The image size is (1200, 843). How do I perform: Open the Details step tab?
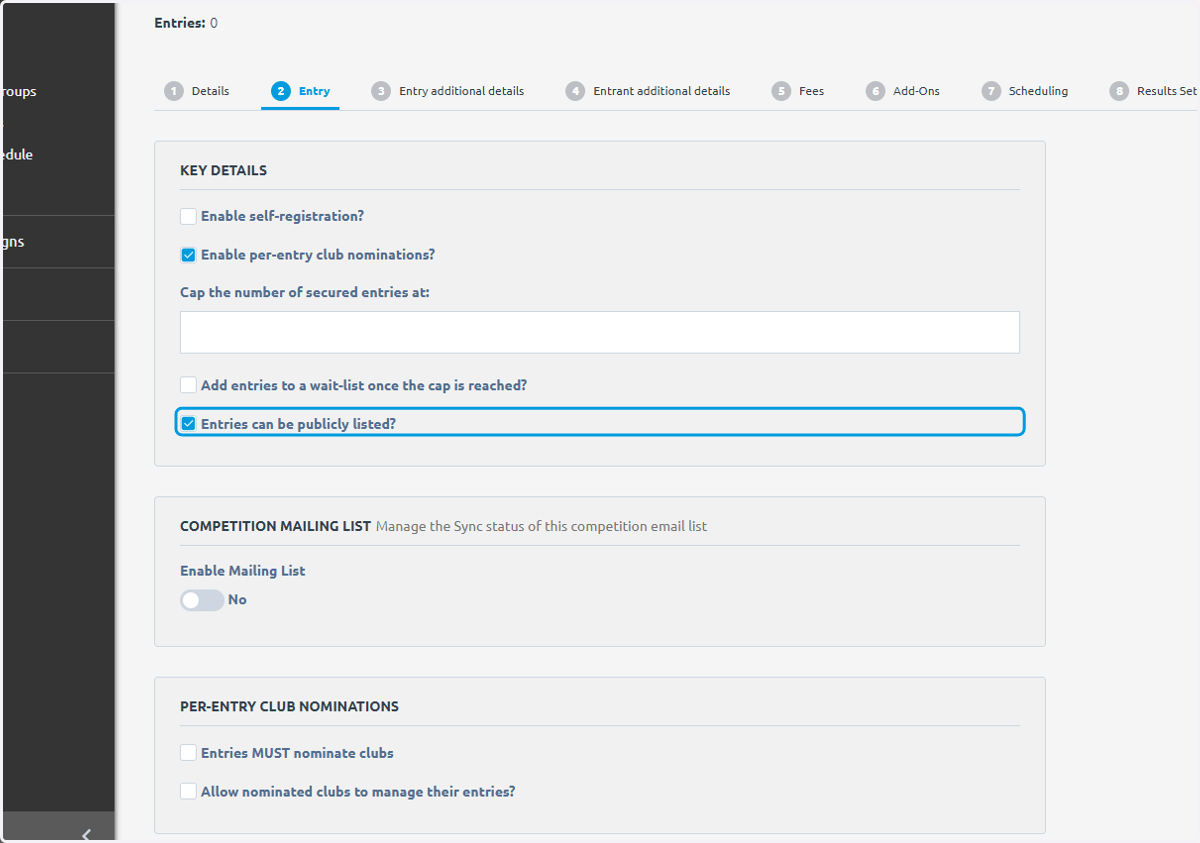(197, 91)
